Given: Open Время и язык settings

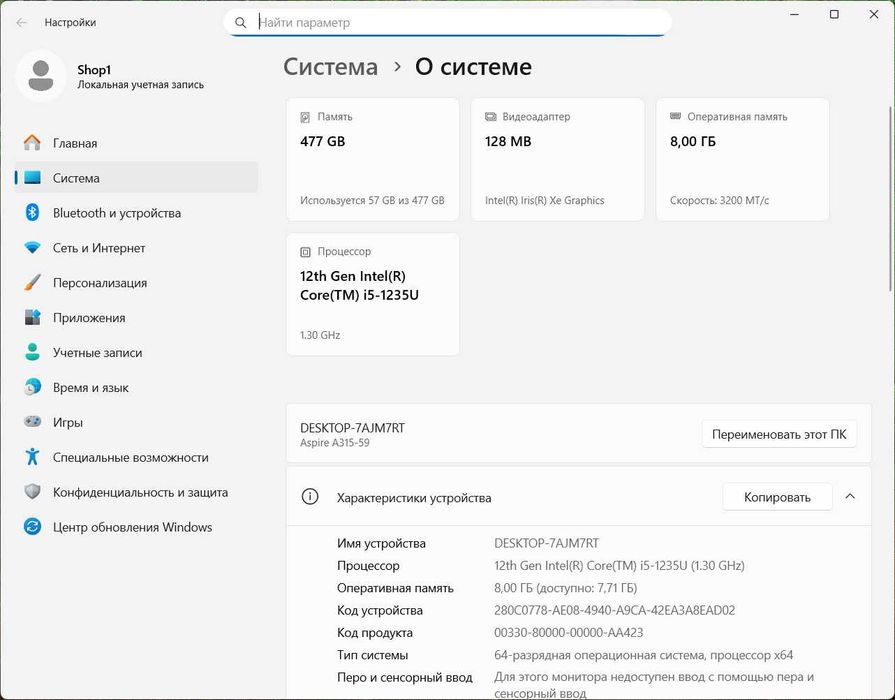Looking at the screenshot, I should (x=136, y=387).
